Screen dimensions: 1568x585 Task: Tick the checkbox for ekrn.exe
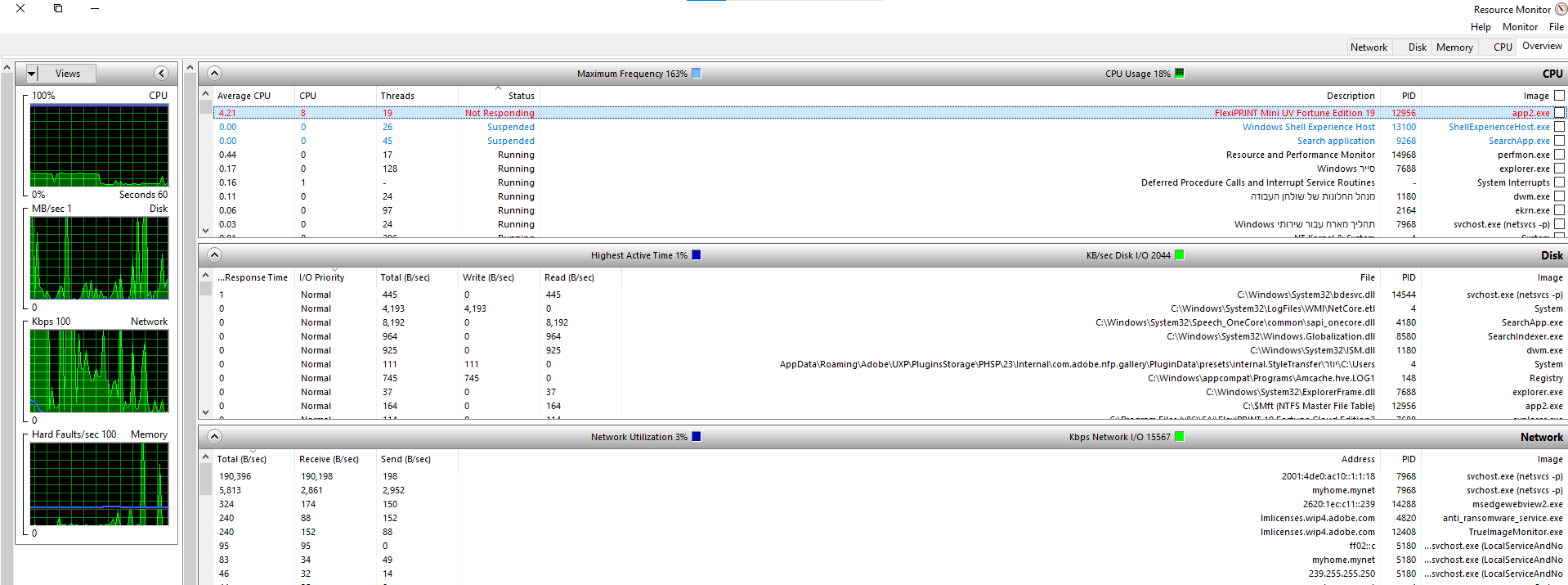pos(1559,210)
